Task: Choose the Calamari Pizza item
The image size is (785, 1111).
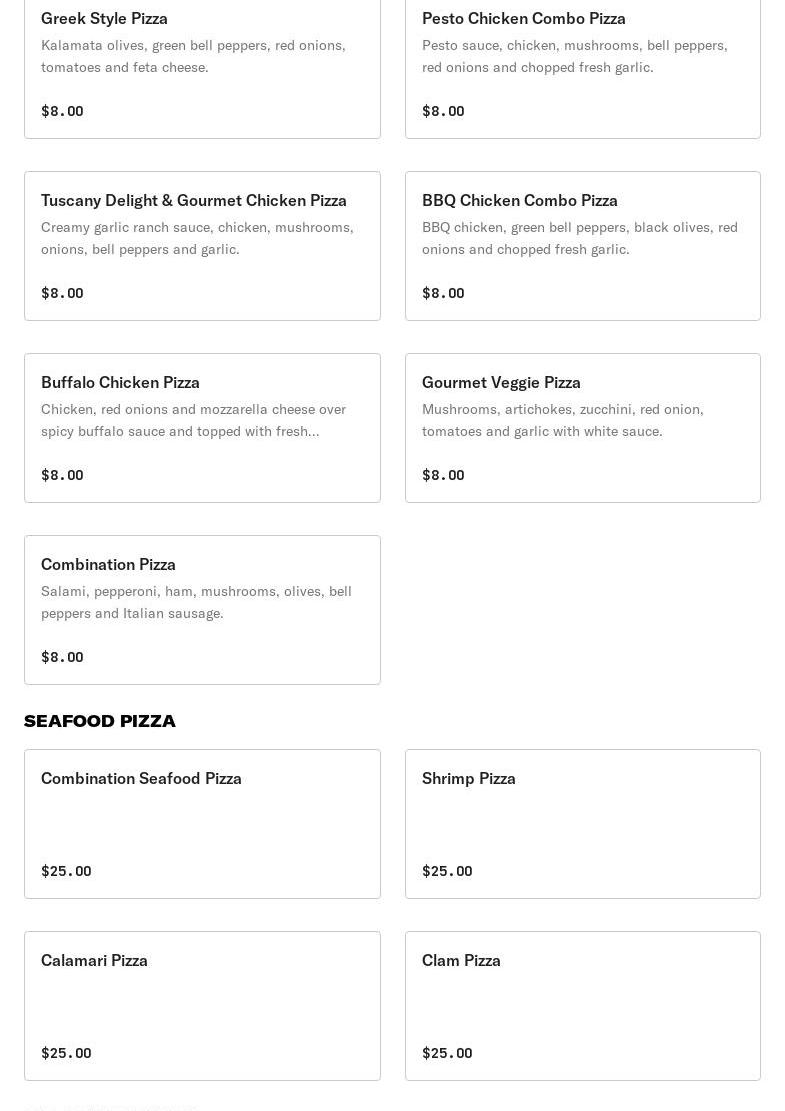Action: tap(202, 1006)
